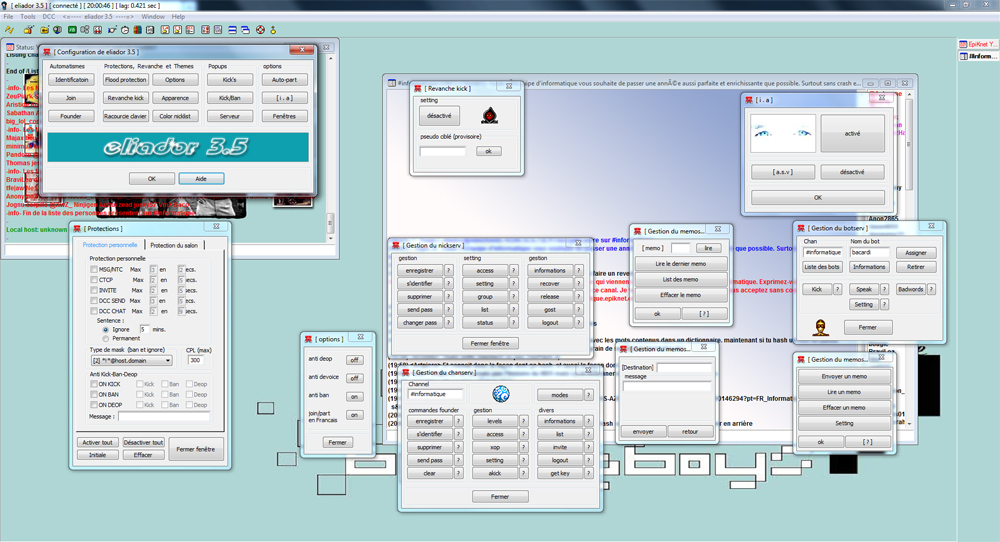Click the blue eyes image in i.a window

(x=783, y=133)
